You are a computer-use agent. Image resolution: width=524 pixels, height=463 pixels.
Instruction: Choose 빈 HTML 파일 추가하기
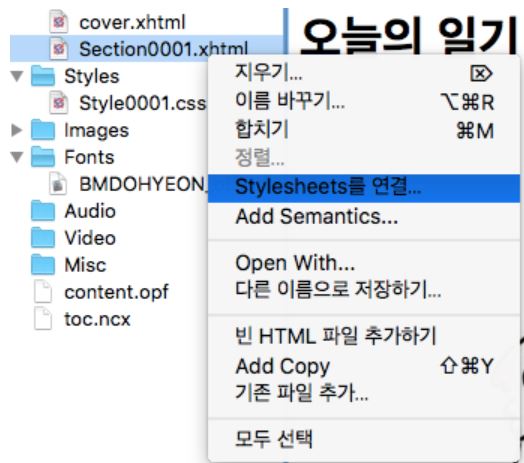point(364,336)
